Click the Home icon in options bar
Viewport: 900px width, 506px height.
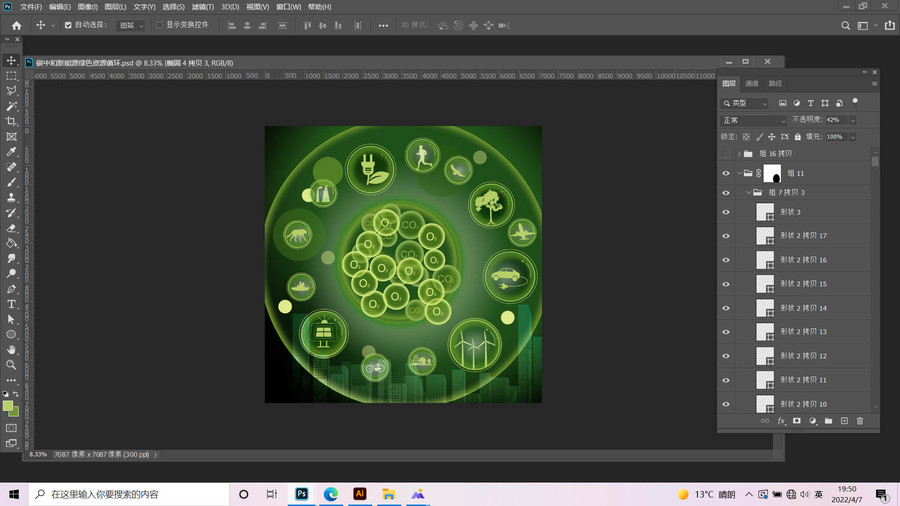tap(17, 25)
